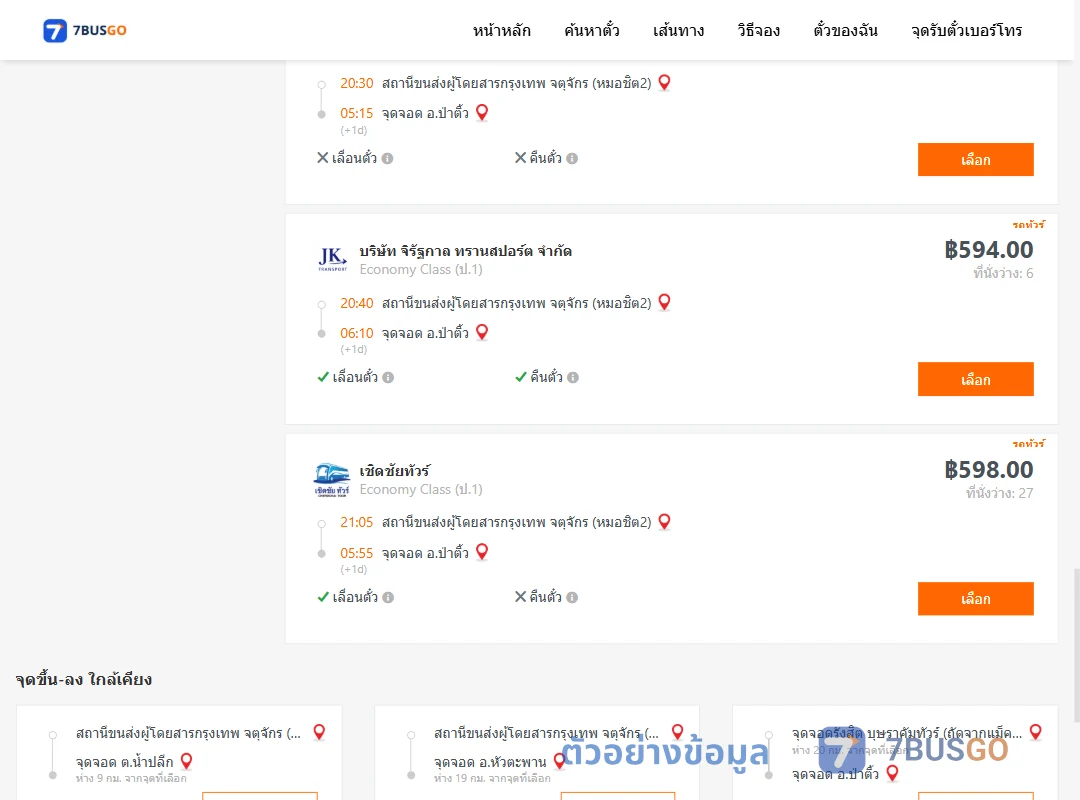Select the ฿594.00 trip with เลือก button

975,379
